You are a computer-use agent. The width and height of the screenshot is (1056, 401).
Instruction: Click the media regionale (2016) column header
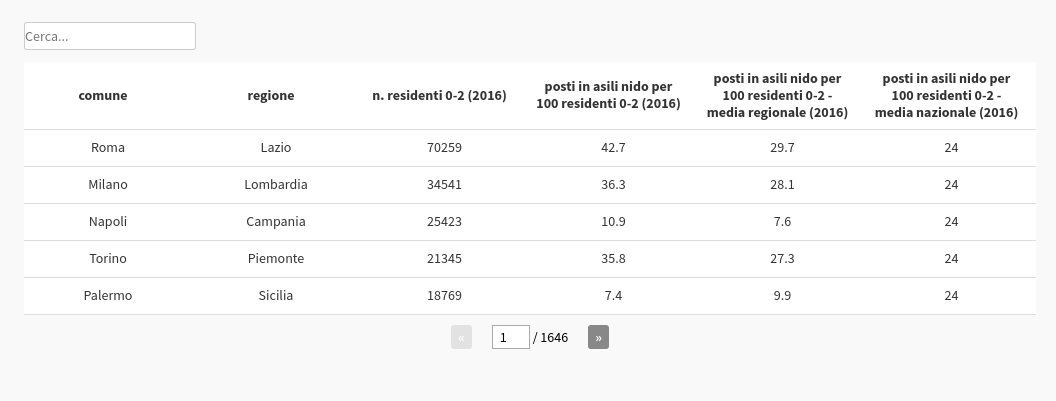click(777, 95)
